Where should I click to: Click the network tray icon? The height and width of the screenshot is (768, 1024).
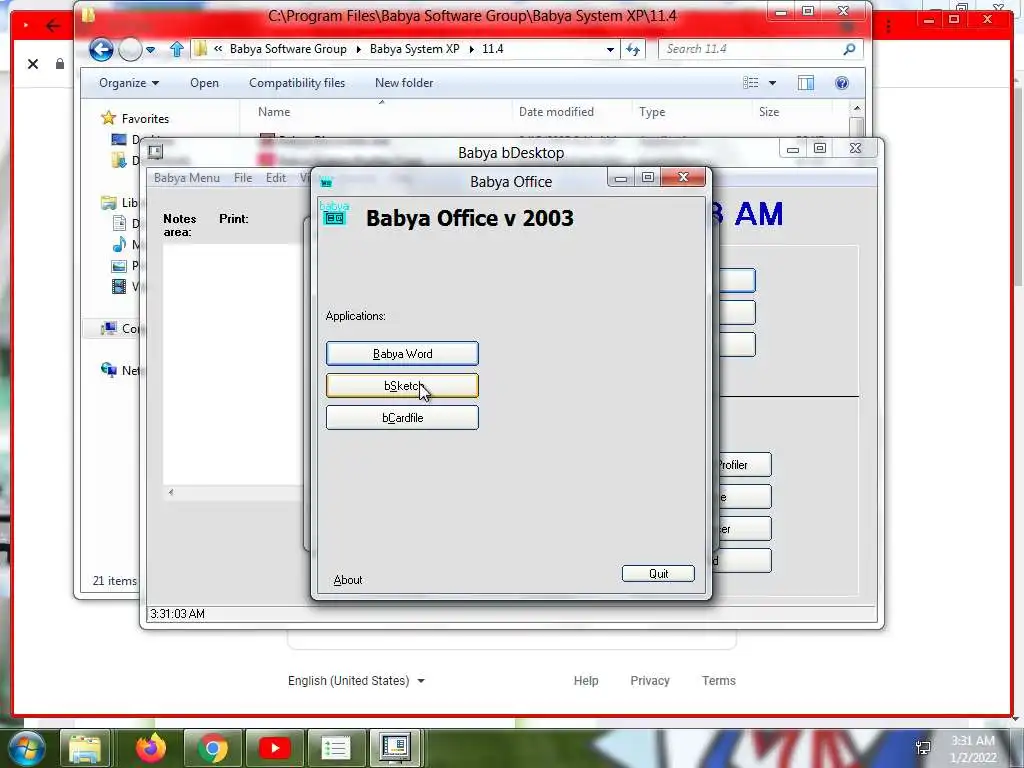point(923,748)
